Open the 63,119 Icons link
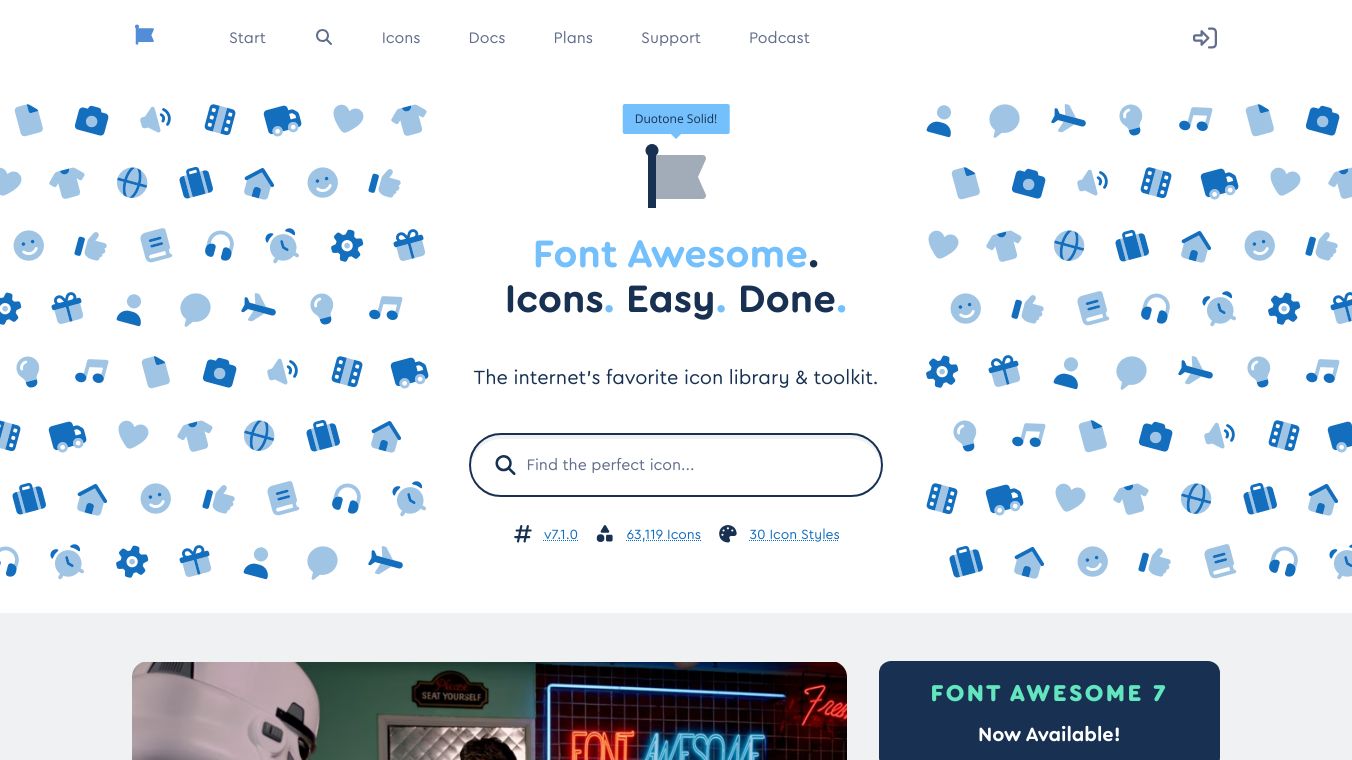 [x=664, y=535]
